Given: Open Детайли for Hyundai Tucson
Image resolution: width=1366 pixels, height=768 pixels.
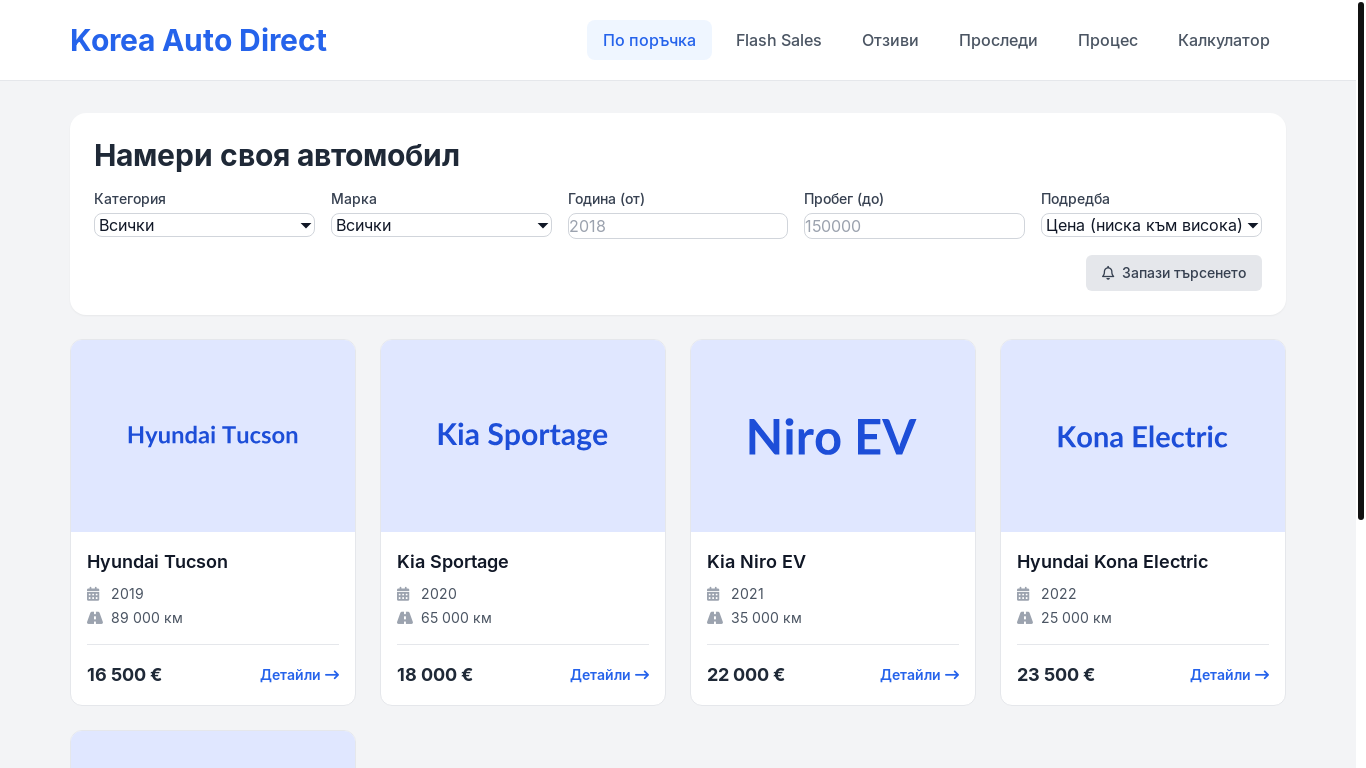Looking at the screenshot, I should [300, 675].
